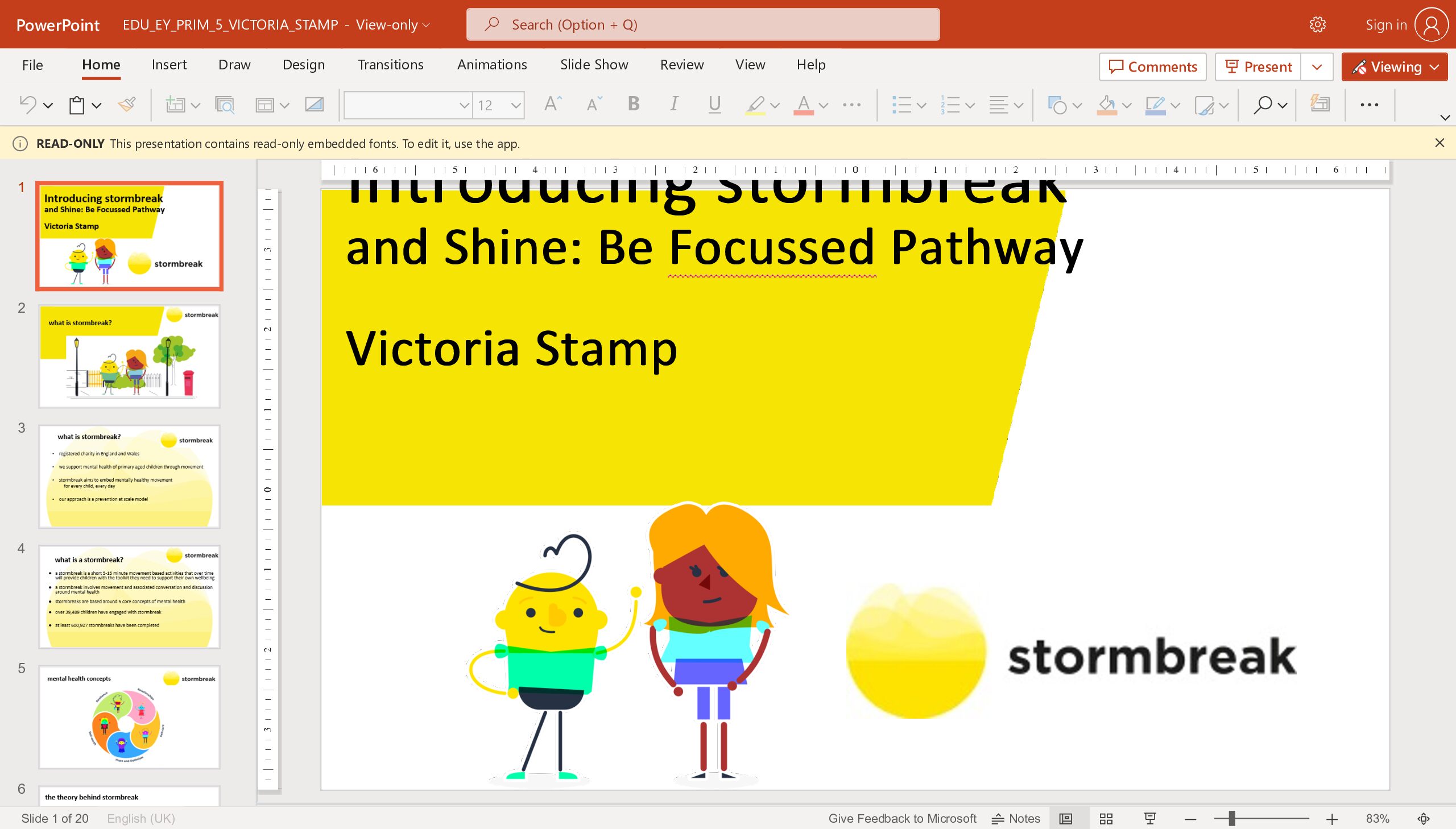Click the Bullets list icon
The width and height of the screenshot is (1456, 829).
(x=901, y=105)
